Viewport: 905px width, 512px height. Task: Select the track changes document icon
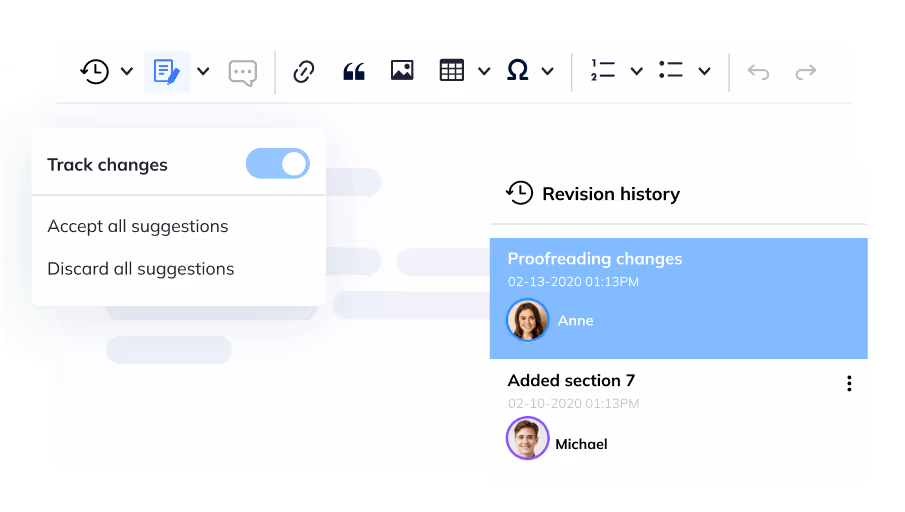tap(166, 71)
